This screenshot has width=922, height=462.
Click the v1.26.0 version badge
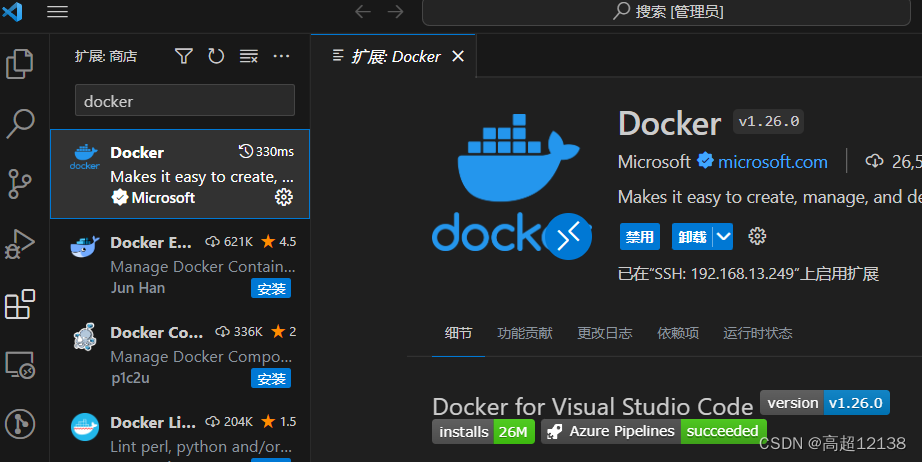click(x=769, y=122)
